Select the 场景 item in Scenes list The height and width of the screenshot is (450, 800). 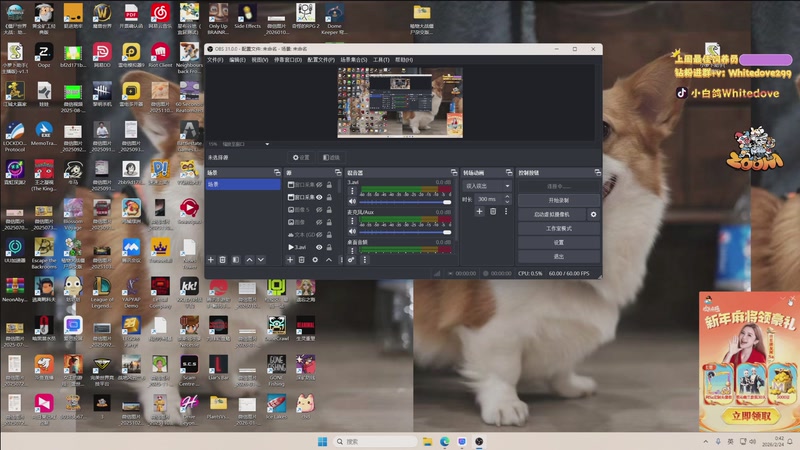click(x=243, y=184)
